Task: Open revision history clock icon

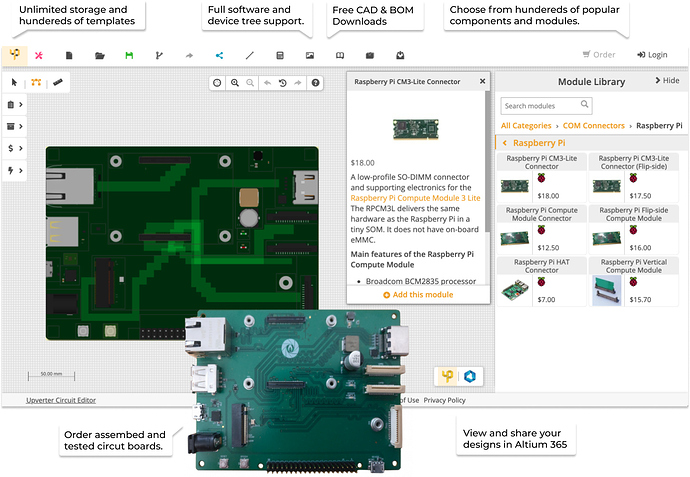Action: [x=283, y=83]
